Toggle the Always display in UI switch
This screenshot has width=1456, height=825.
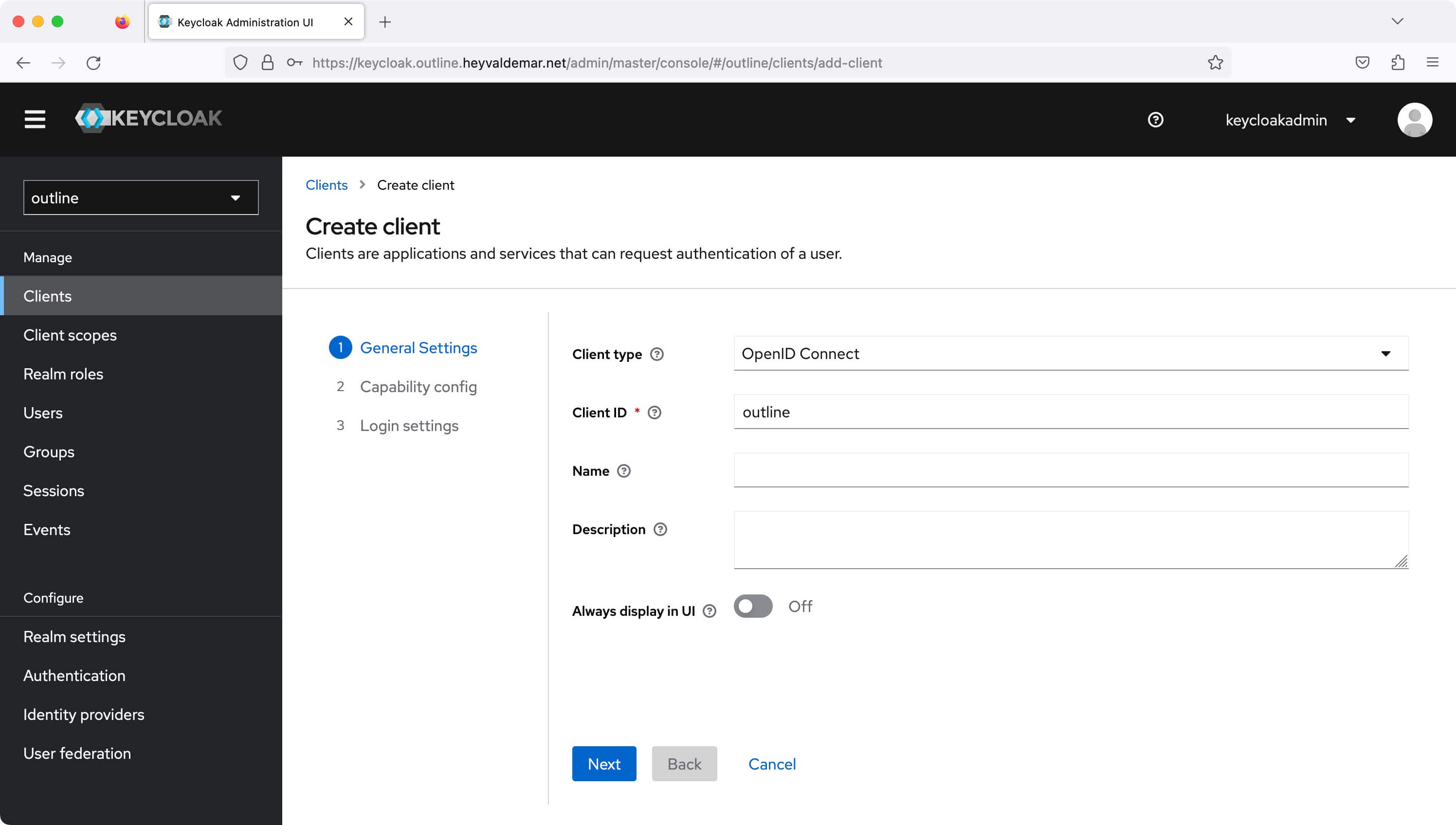(752, 606)
